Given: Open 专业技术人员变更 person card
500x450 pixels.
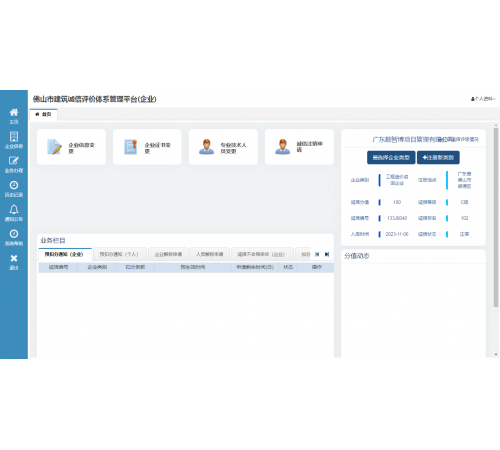Looking at the screenshot, I should [x=223, y=147].
